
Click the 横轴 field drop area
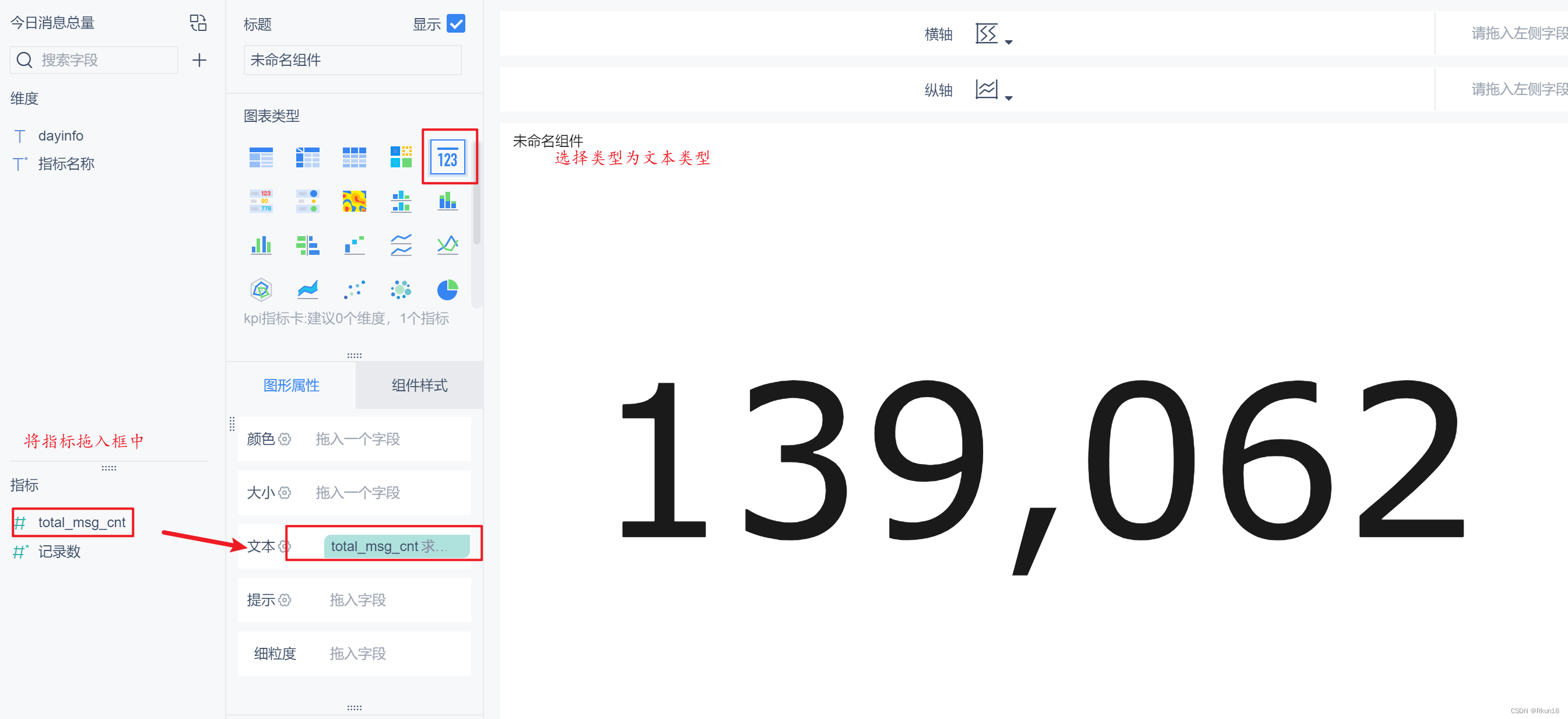[x=1502, y=33]
